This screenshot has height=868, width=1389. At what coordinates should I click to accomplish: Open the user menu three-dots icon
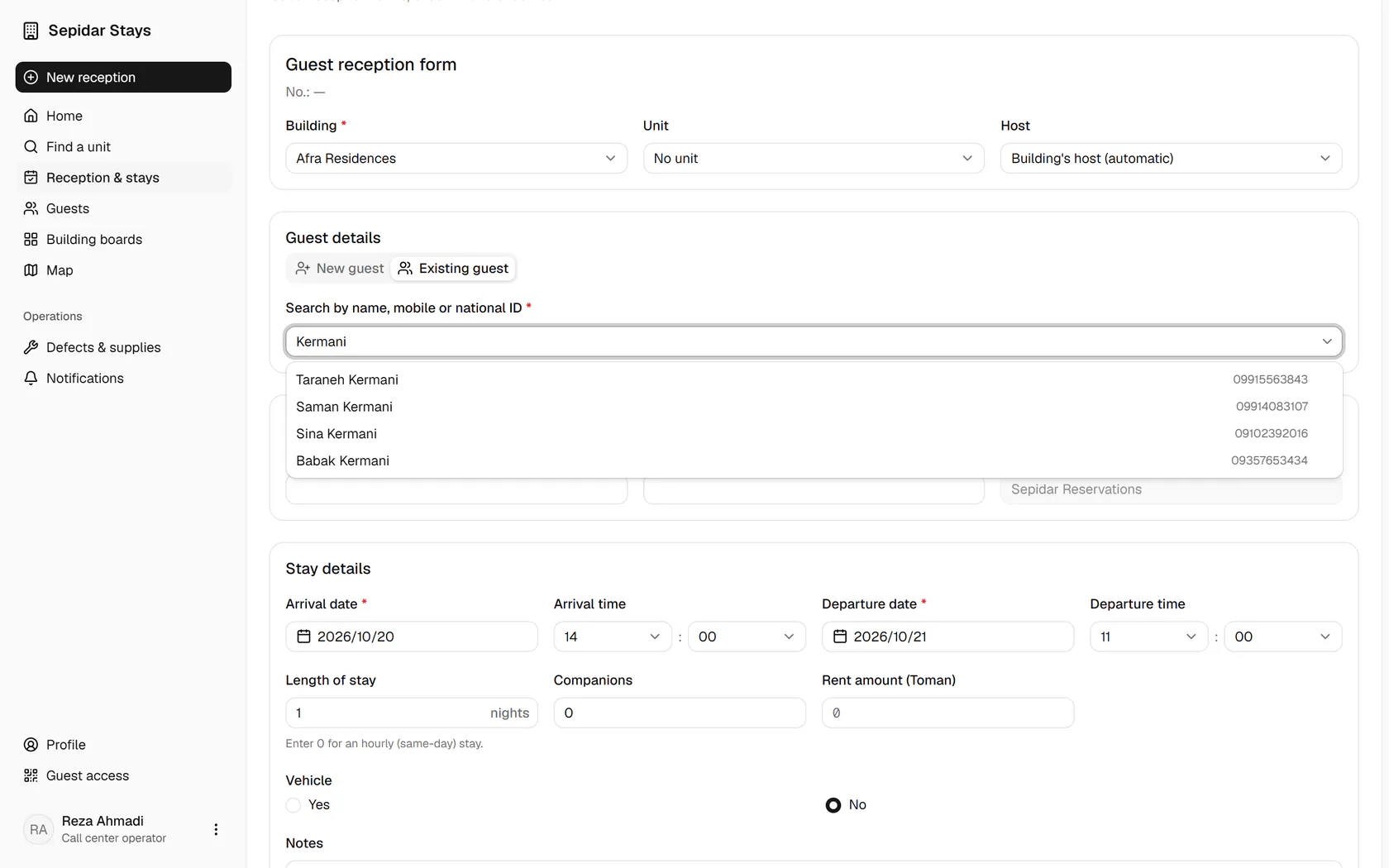coord(216,829)
